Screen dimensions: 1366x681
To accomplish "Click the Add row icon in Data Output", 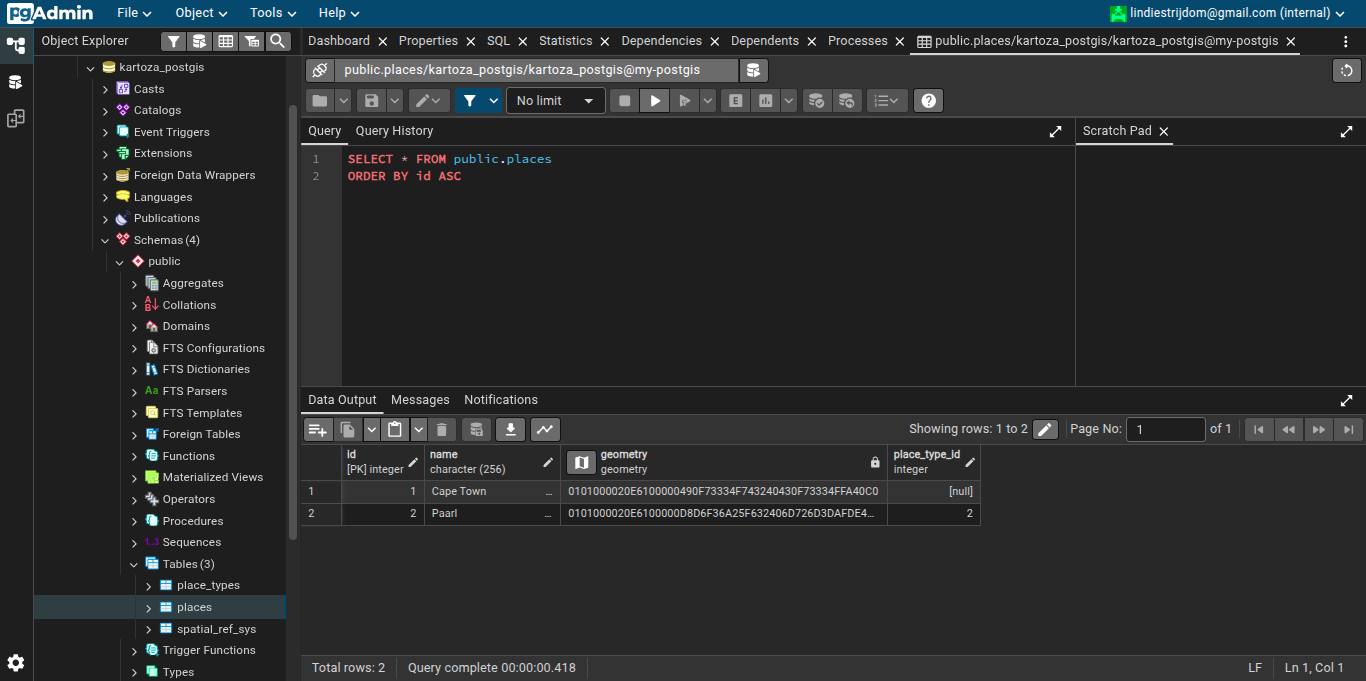I will click(318, 430).
